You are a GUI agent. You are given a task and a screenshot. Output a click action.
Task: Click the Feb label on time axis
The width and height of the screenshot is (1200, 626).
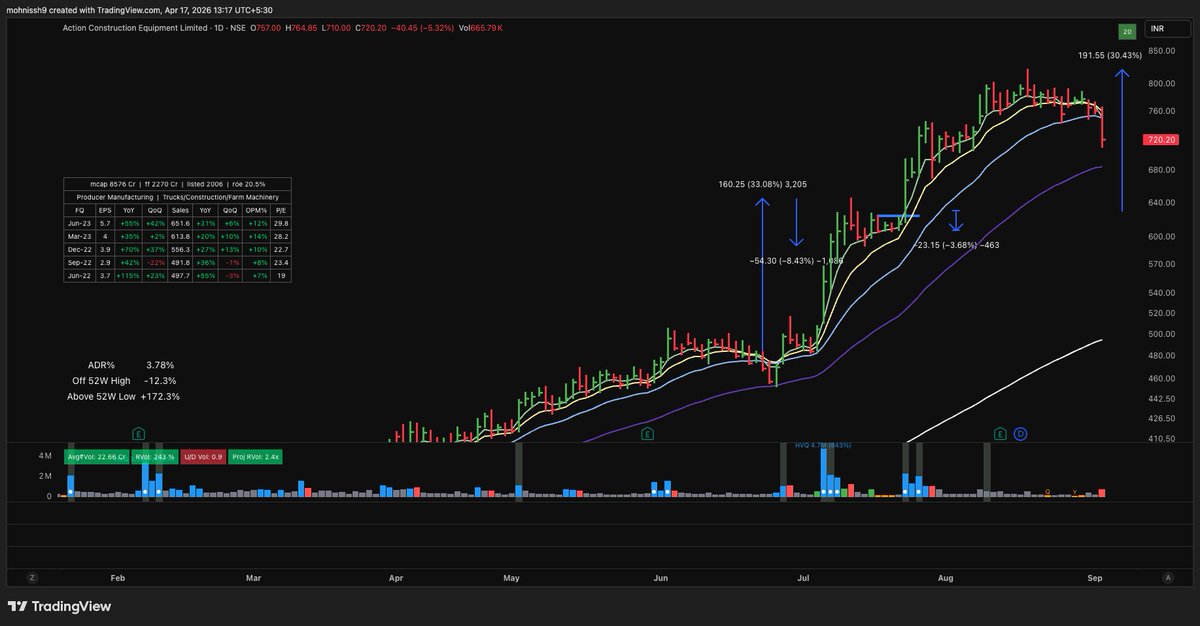[118, 578]
